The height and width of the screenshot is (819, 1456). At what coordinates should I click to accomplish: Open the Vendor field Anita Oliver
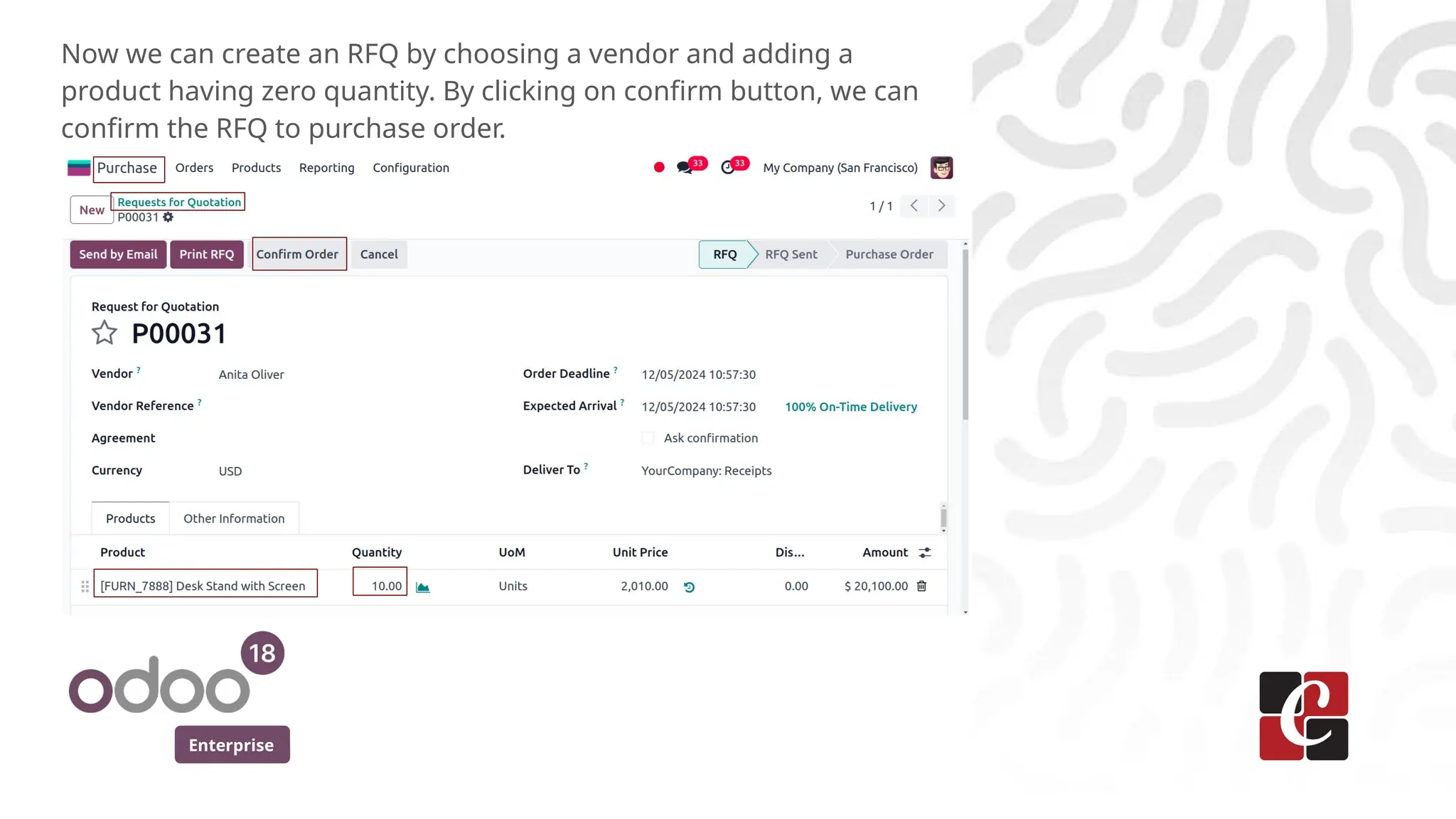tap(252, 375)
